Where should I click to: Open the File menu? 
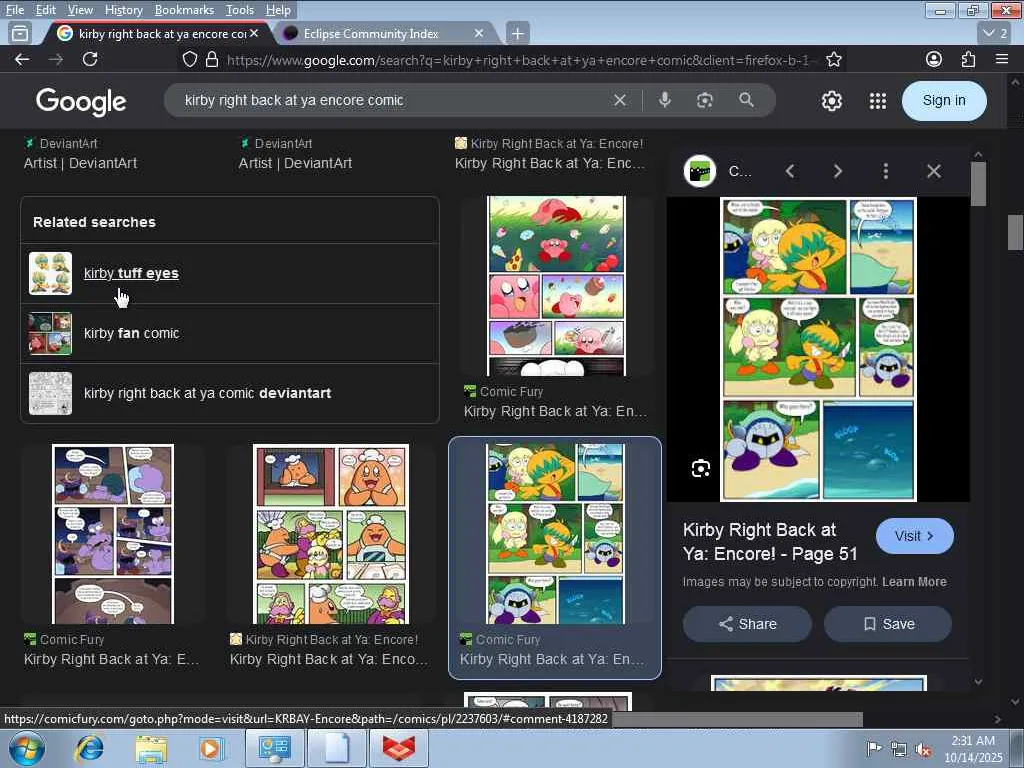click(x=14, y=10)
